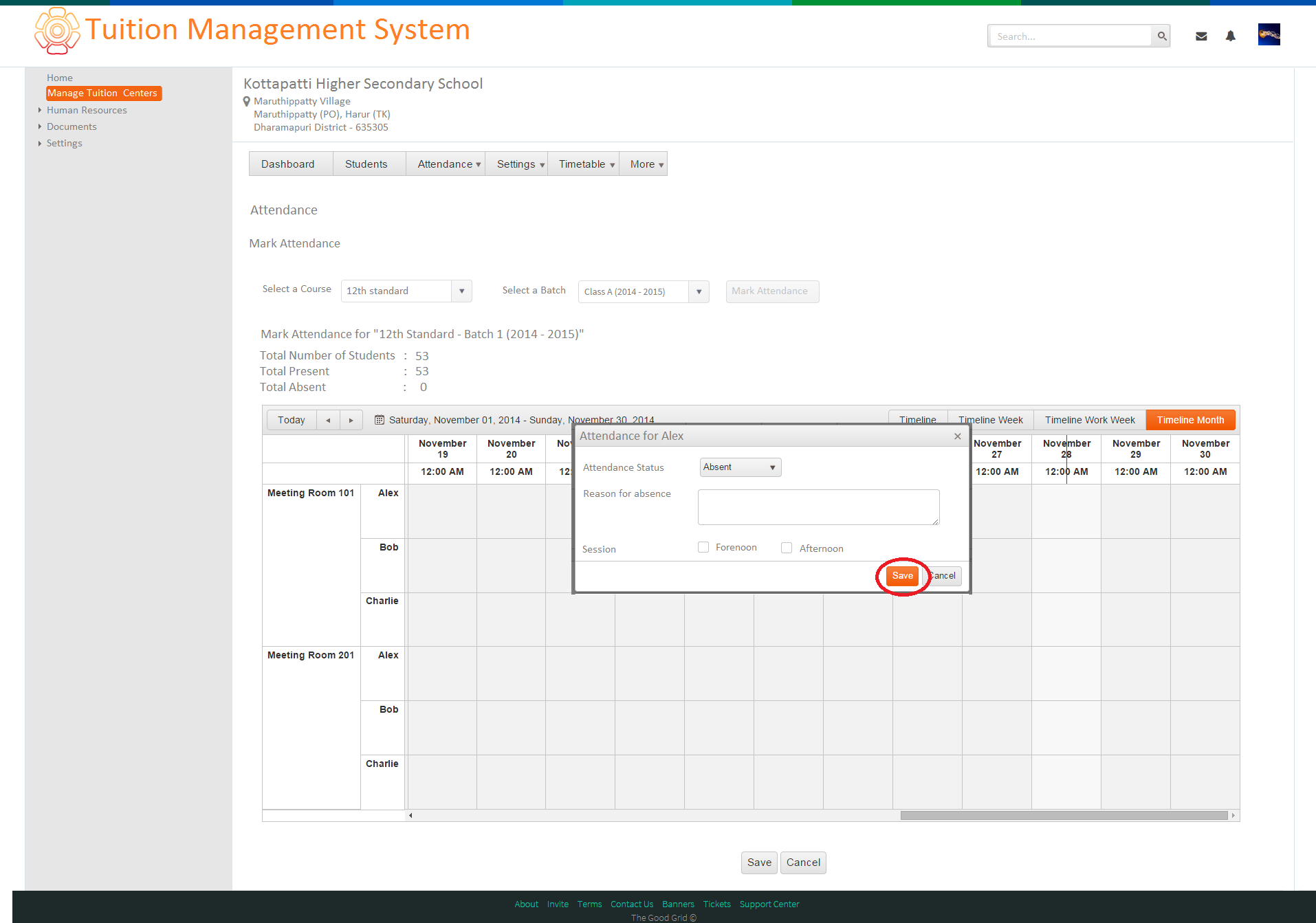Click the orange Save button in dialog
Screen dimensions: 1316x923
point(903,576)
